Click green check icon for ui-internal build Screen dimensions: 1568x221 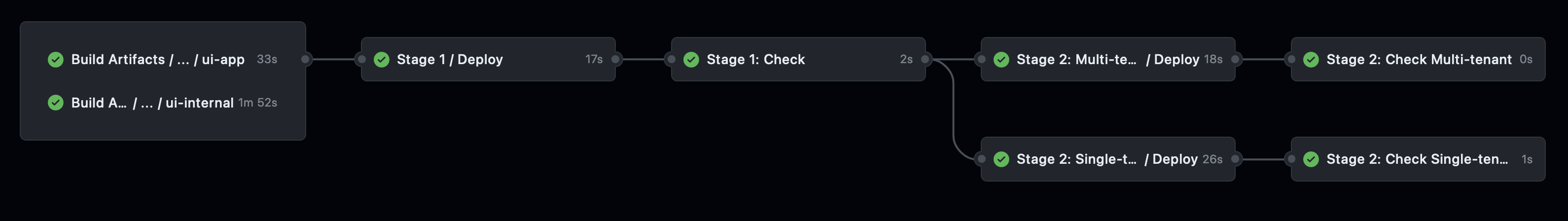(55, 103)
